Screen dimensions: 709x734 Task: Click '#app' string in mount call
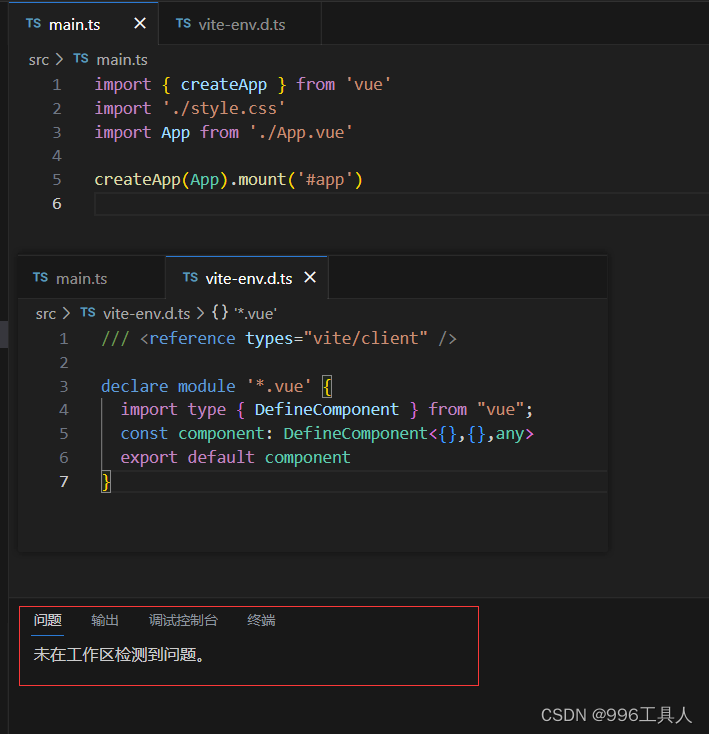point(325,180)
